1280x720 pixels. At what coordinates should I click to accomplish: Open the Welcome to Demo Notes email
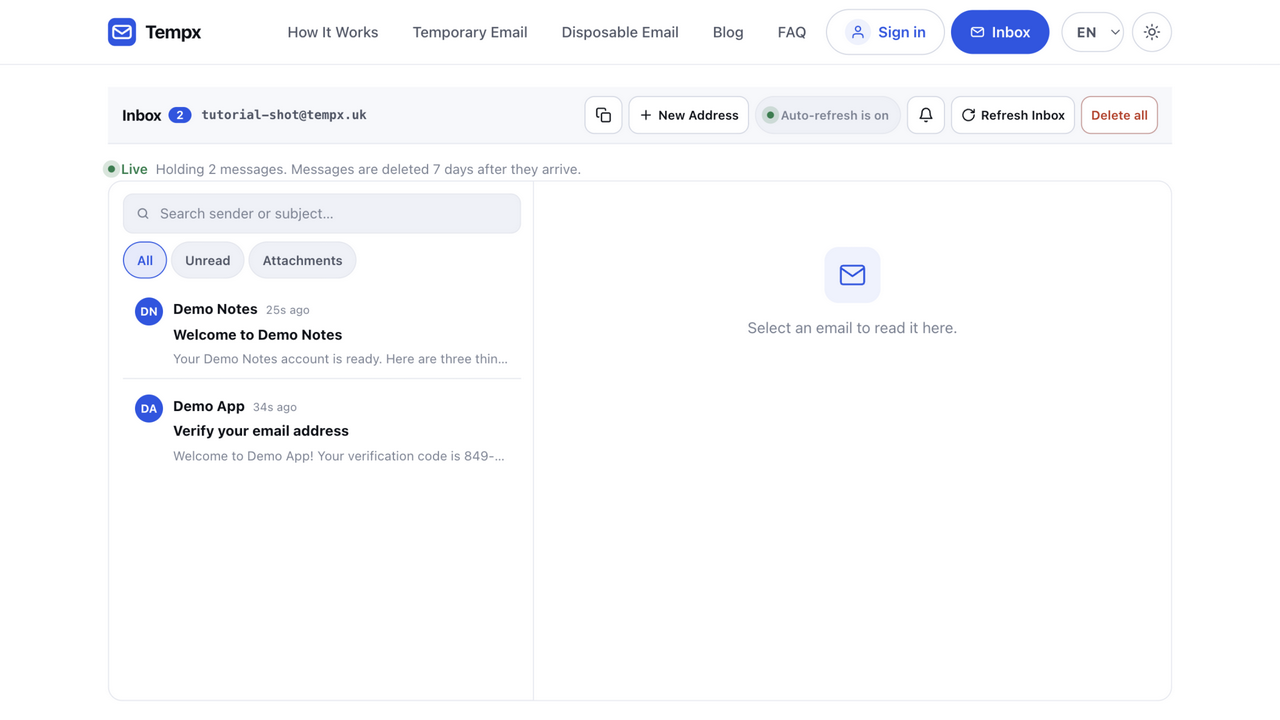[x=322, y=334]
